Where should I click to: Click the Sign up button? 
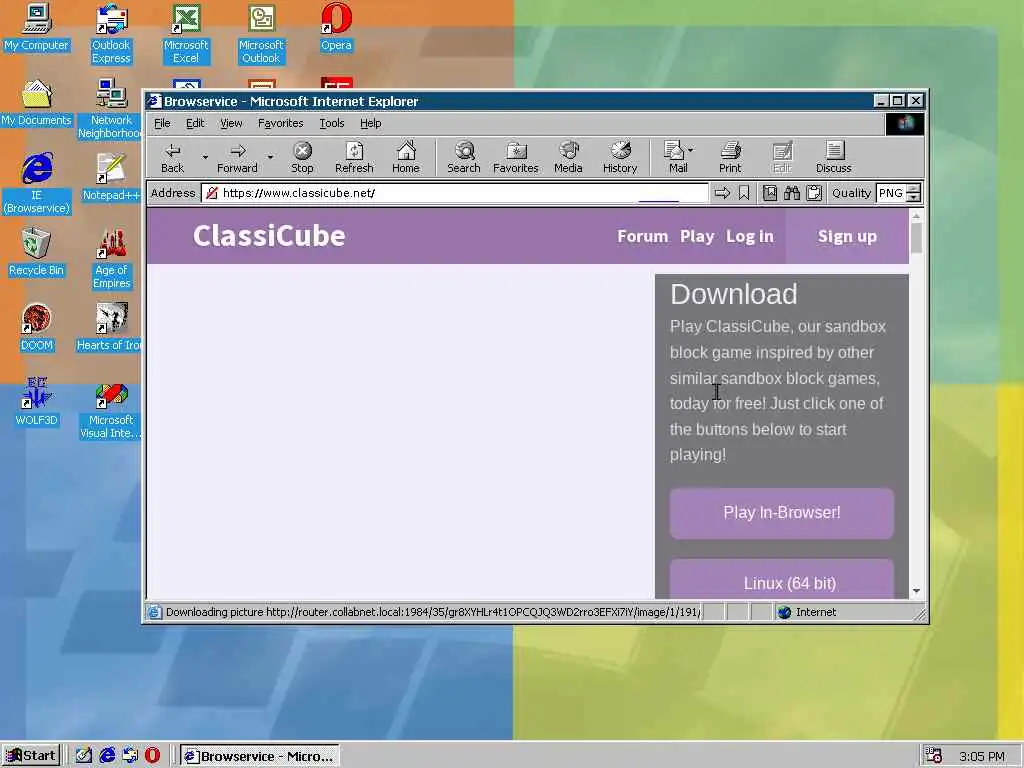847,236
